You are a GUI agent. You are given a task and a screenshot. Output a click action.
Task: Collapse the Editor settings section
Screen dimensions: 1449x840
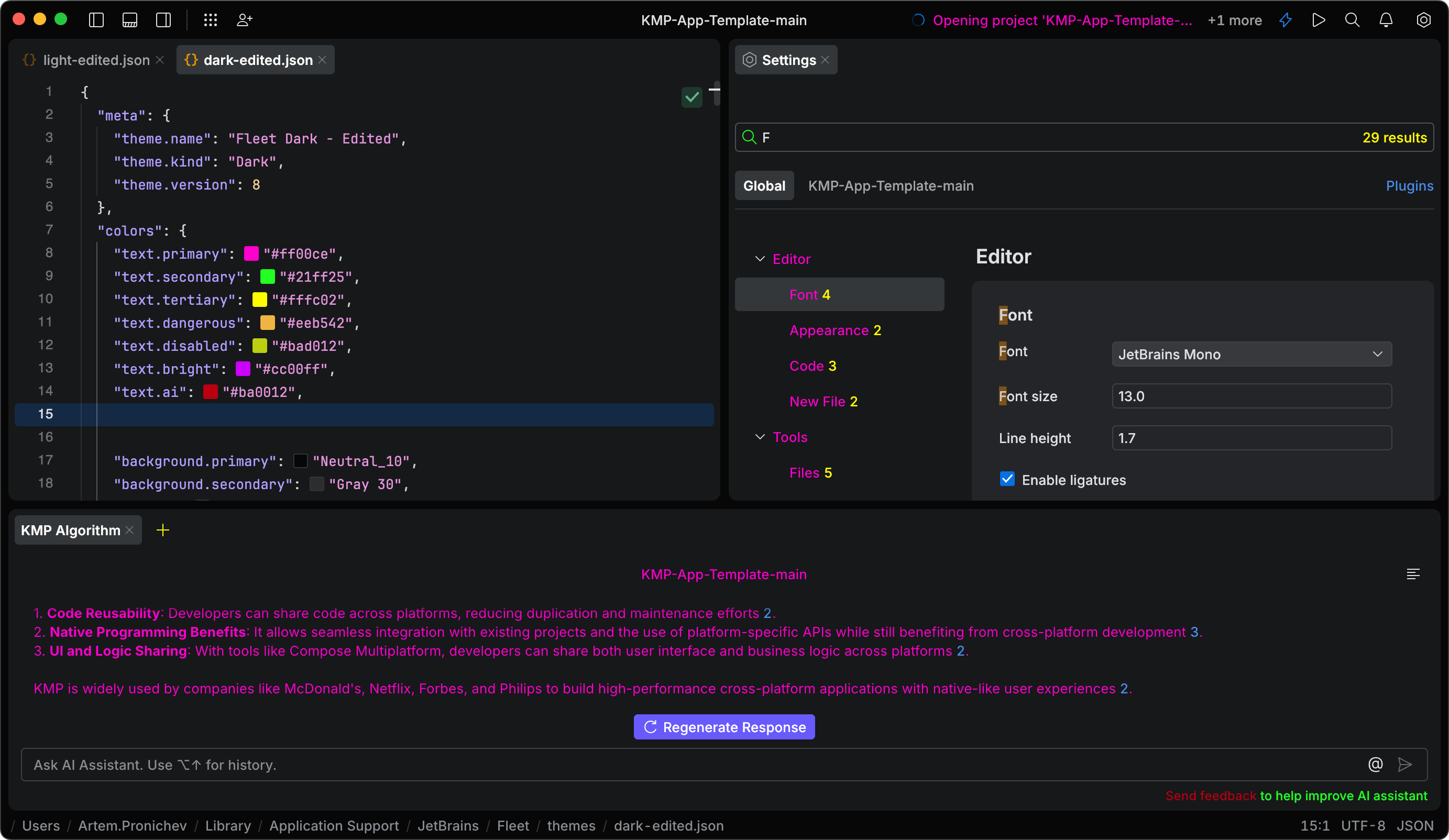point(760,259)
